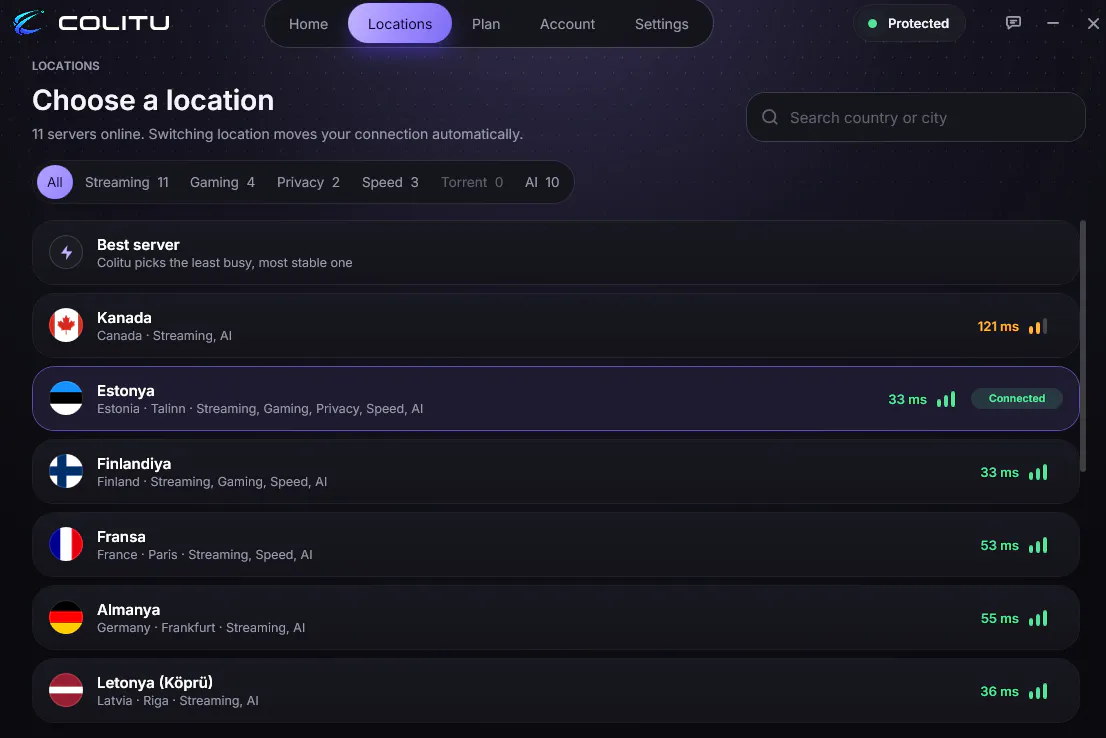1106x738 pixels.
Task: Open the Account tab
Action: pos(567,24)
